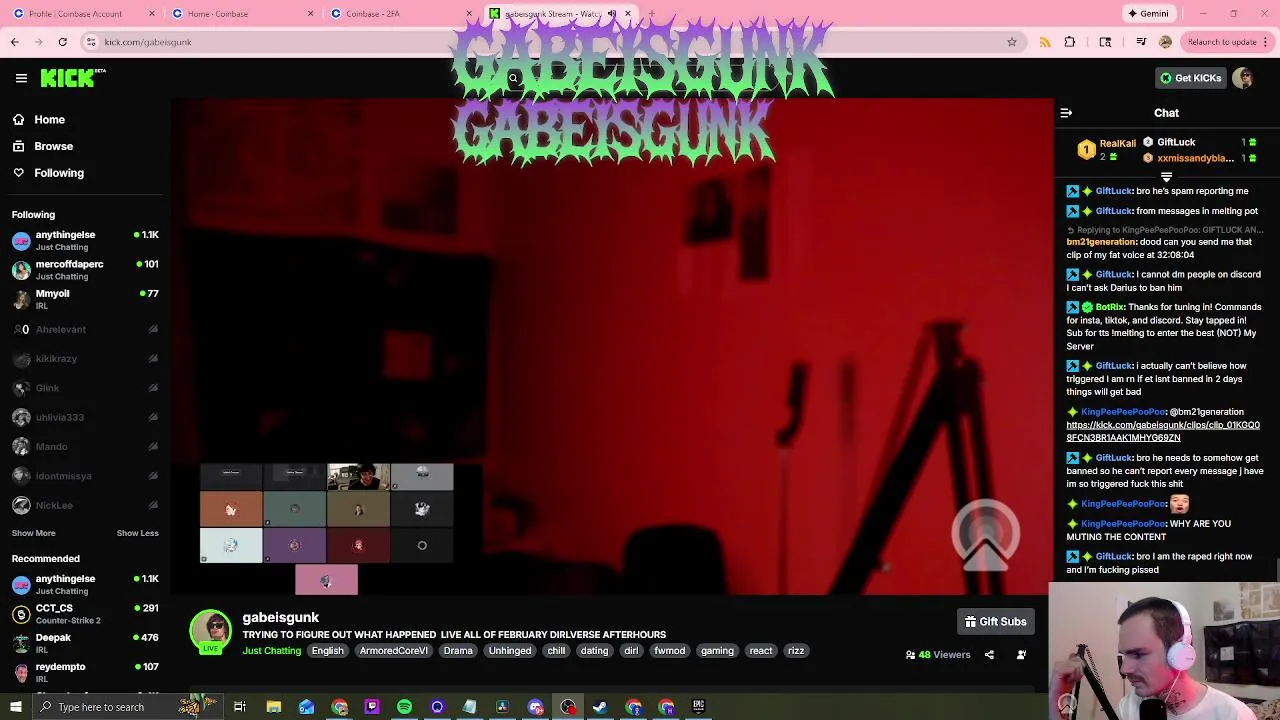Mute the gabeisgunk tab audio icon

pos(612,14)
